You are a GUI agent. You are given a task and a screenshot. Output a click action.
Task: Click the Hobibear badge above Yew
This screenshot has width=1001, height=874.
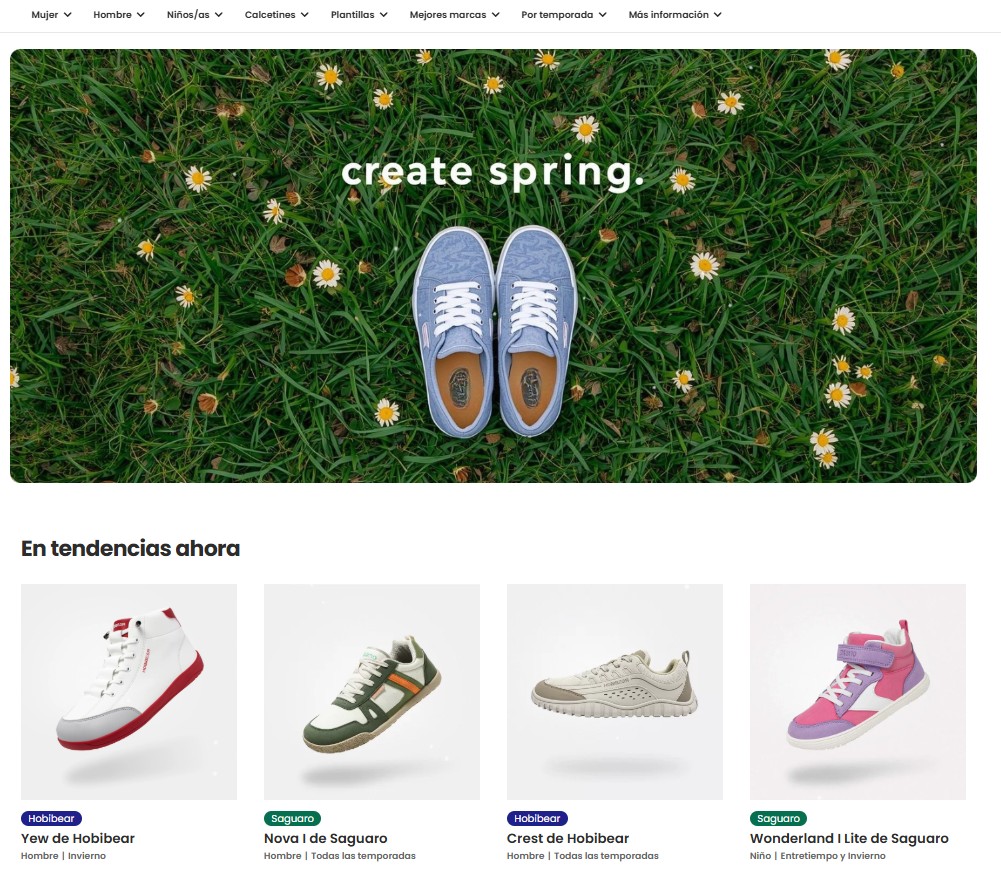point(51,818)
